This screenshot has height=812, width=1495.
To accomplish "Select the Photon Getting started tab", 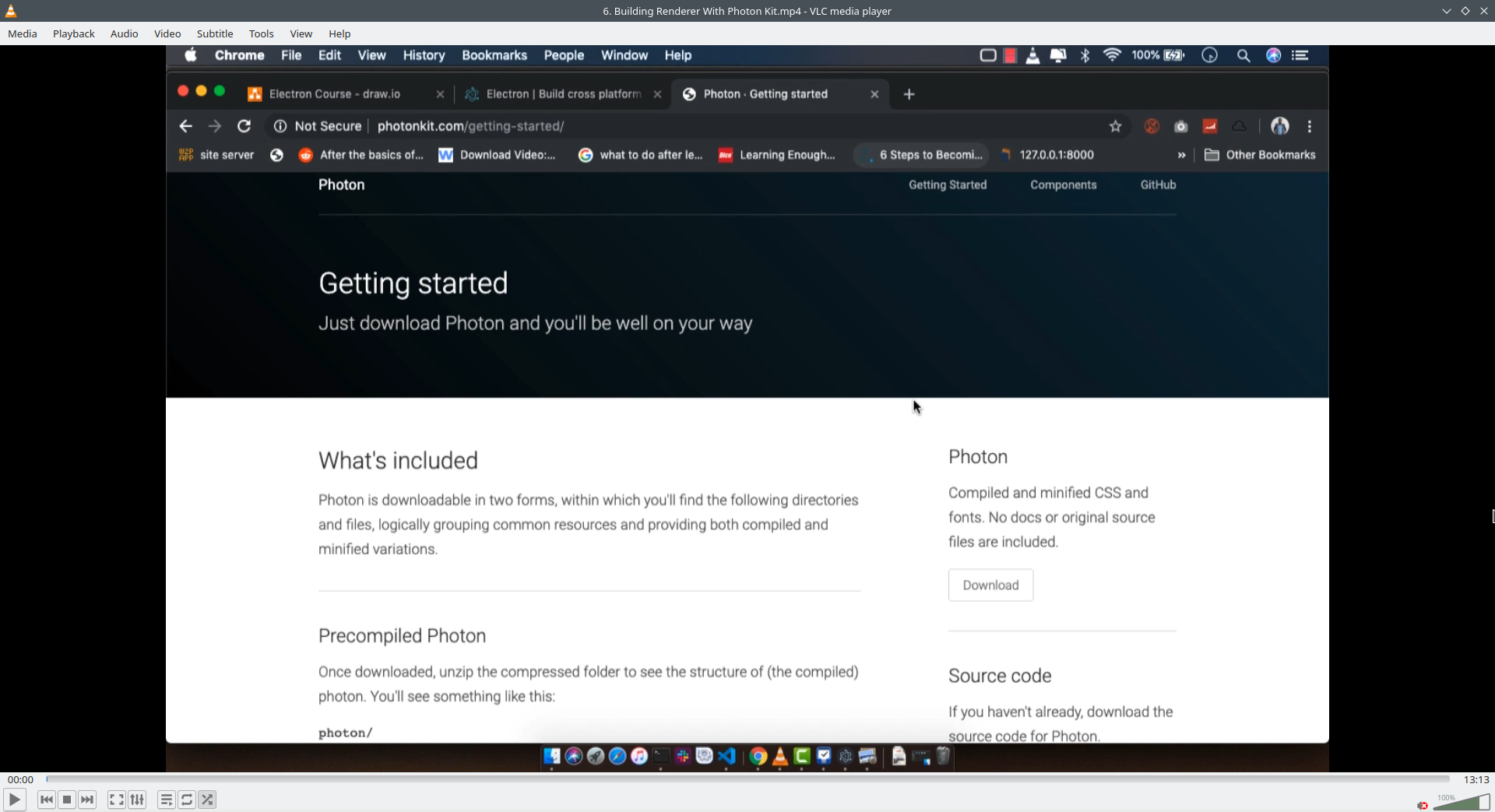I will [x=765, y=94].
